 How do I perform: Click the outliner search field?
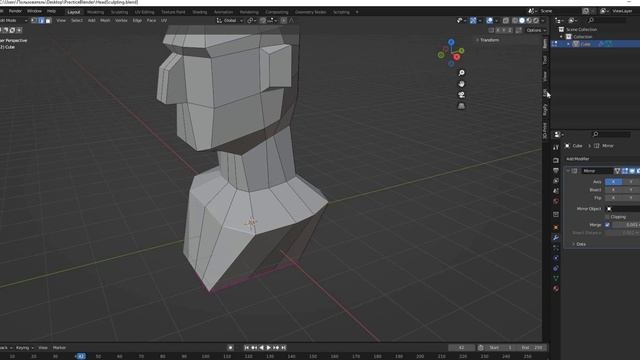coord(606,20)
